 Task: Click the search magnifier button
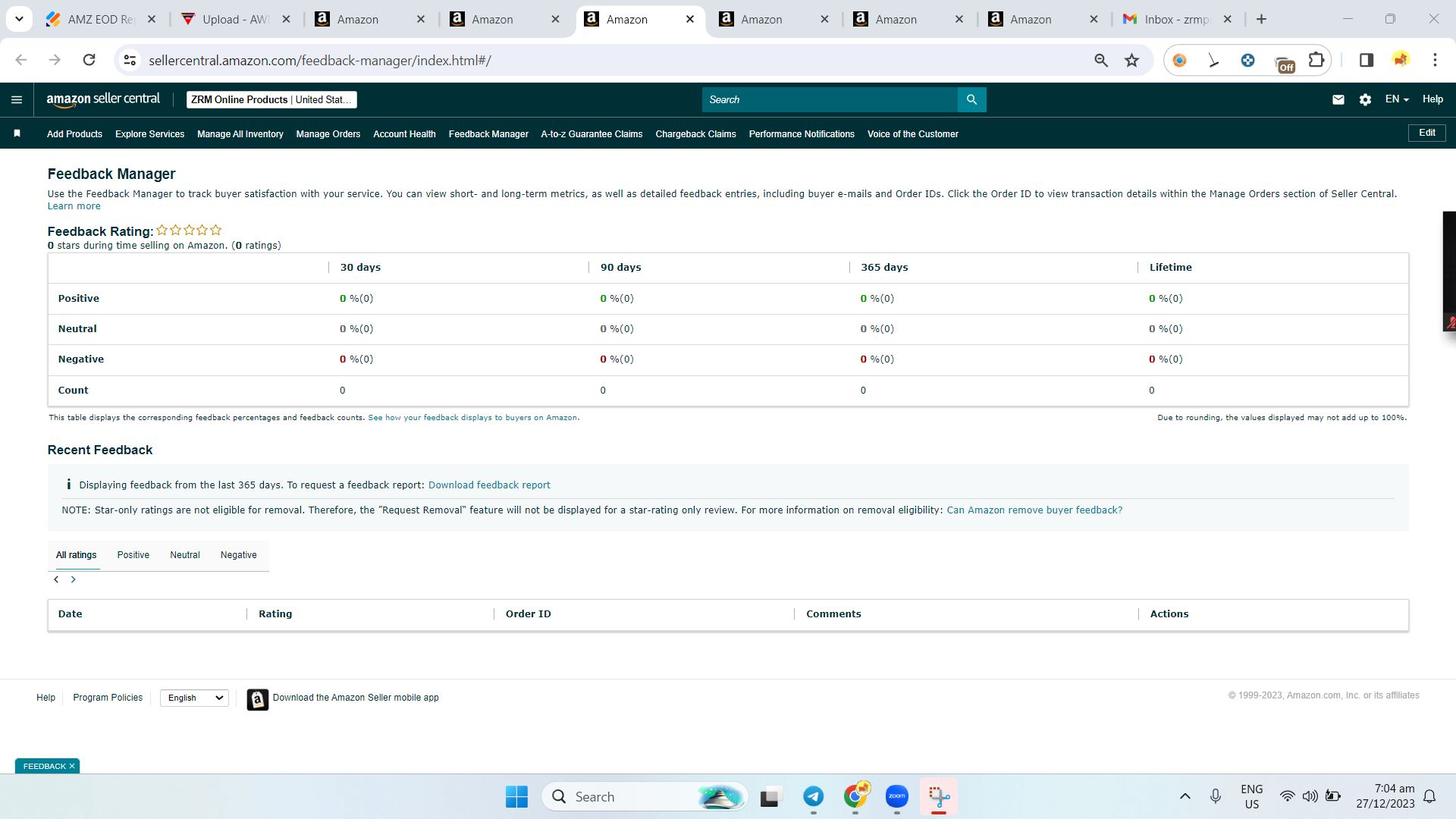[x=971, y=99]
